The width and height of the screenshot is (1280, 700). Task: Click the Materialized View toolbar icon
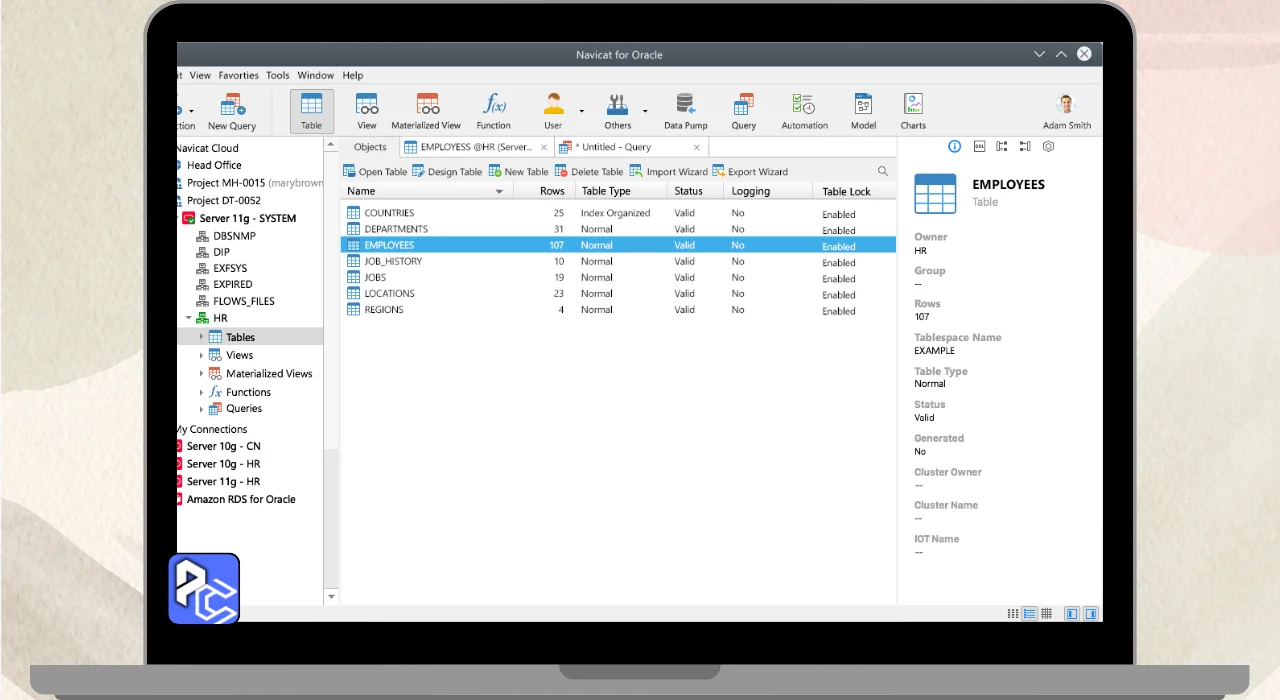pyautogui.click(x=426, y=111)
